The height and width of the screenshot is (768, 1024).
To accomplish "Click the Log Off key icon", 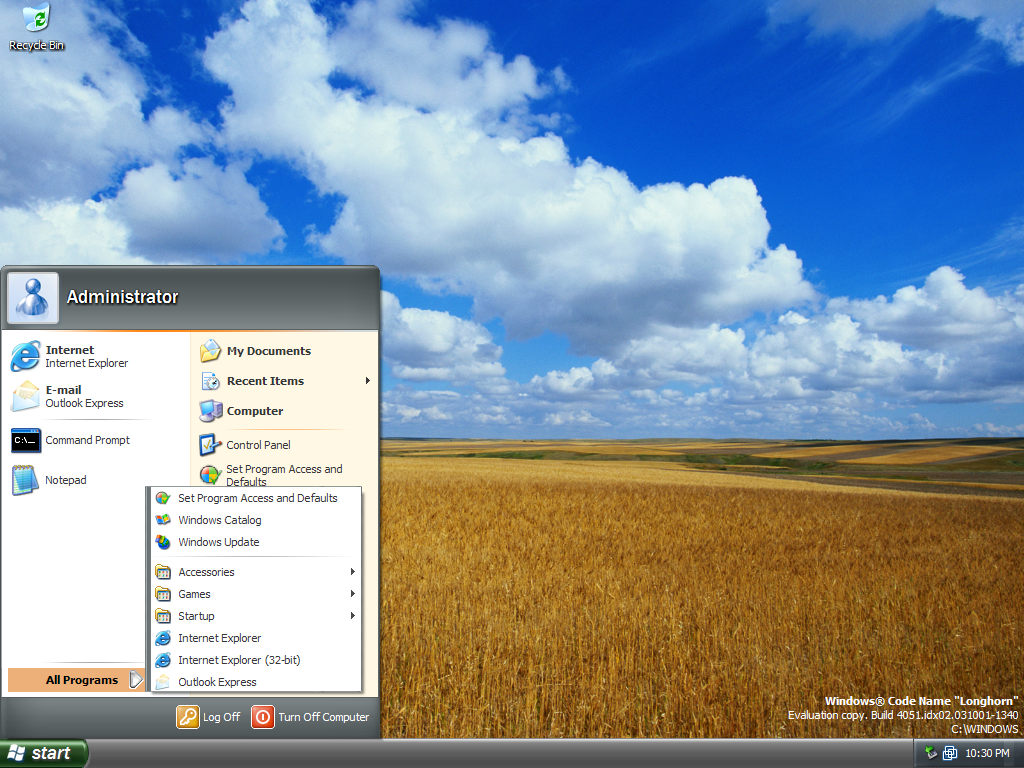I will point(187,717).
